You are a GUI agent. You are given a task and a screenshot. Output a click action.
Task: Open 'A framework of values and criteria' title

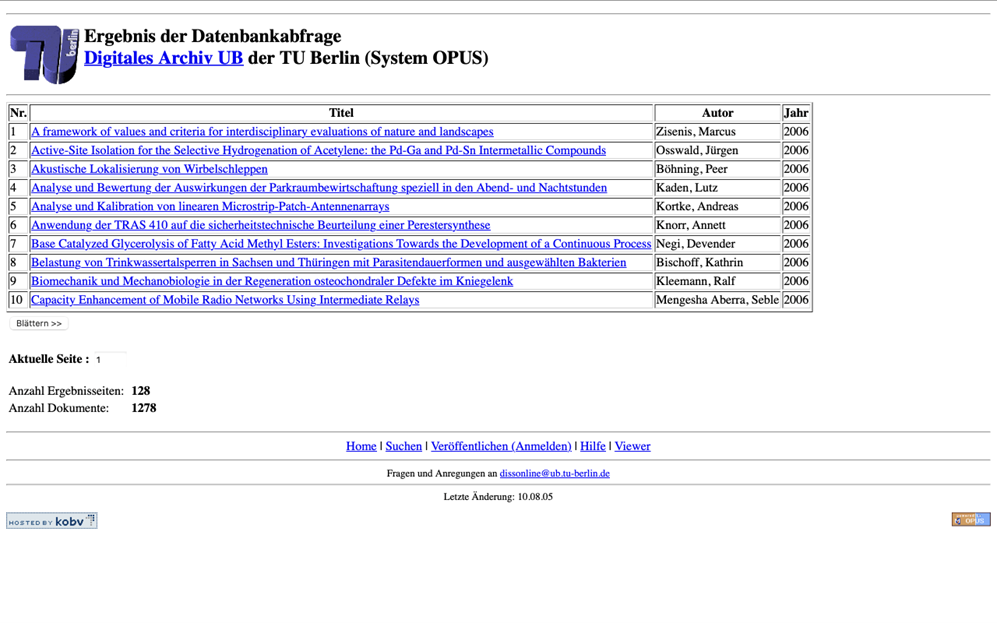point(262,132)
